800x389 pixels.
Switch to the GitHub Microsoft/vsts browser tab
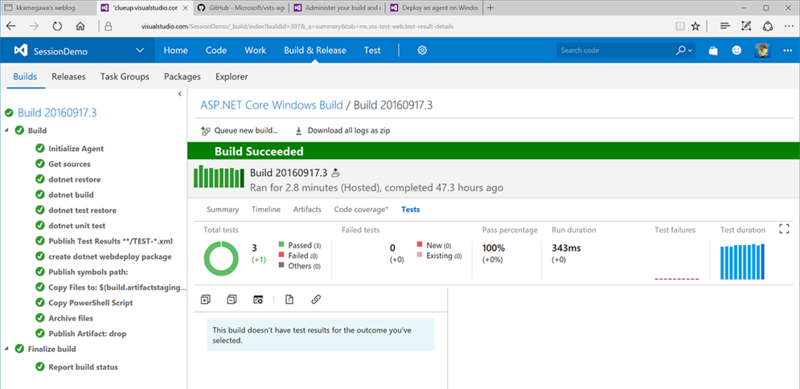pos(240,8)
